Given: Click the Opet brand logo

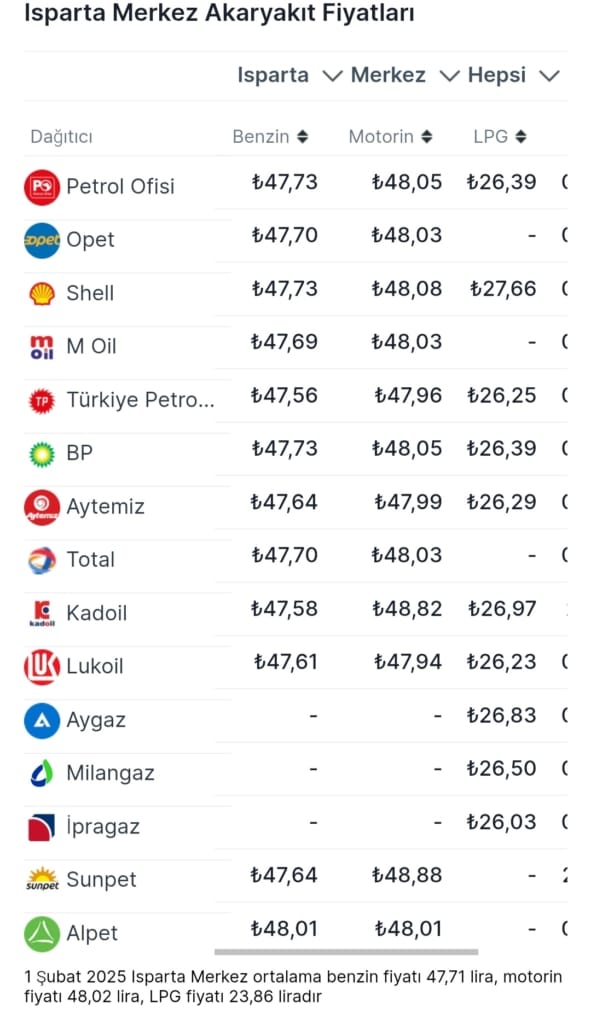Looking at the screenshot, I should [x=42, y=240].
